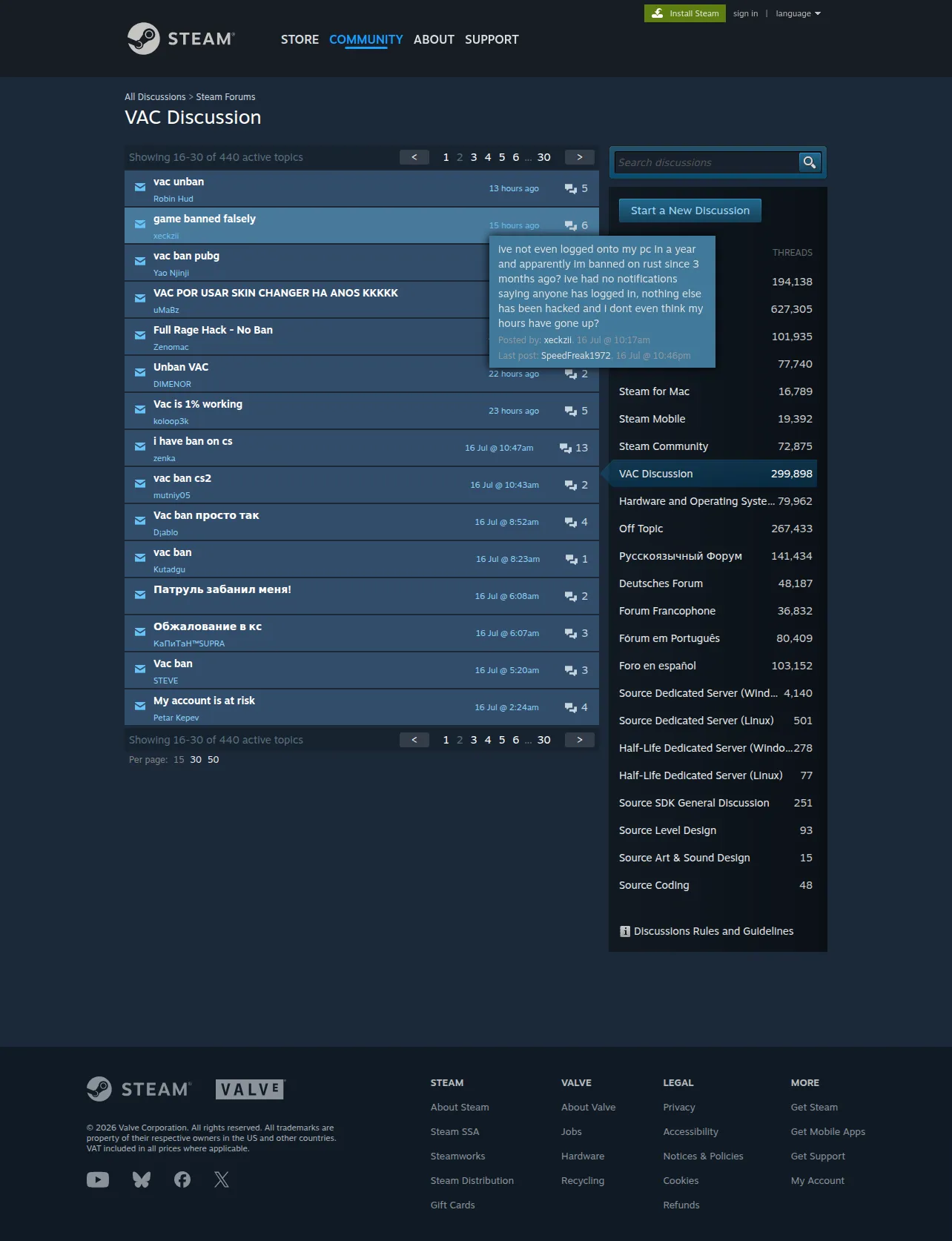Open the 'VAC POR USAR SKIN CHANGER HA ANOS KKKKK' topic
This screenshot has height=1241, width=952.
point(276,293)
